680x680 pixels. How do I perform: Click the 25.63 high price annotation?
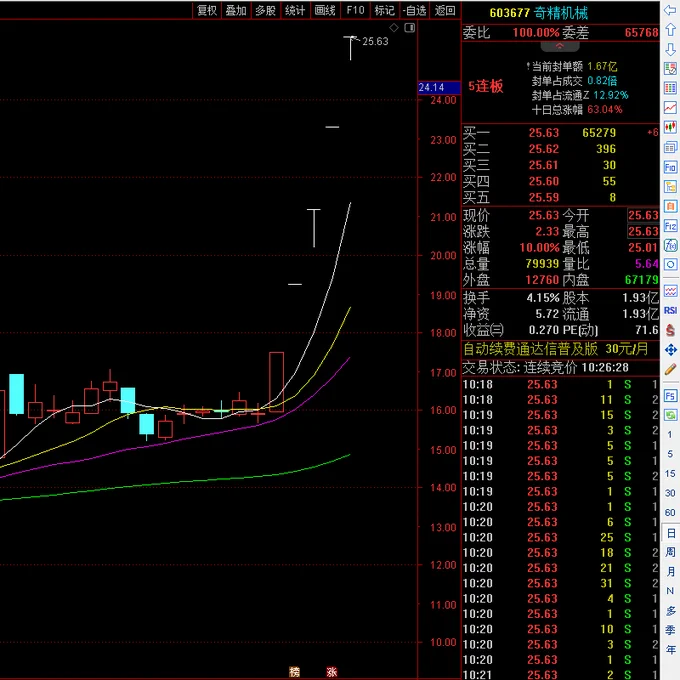pyautogui.click(x=375, y=41)
